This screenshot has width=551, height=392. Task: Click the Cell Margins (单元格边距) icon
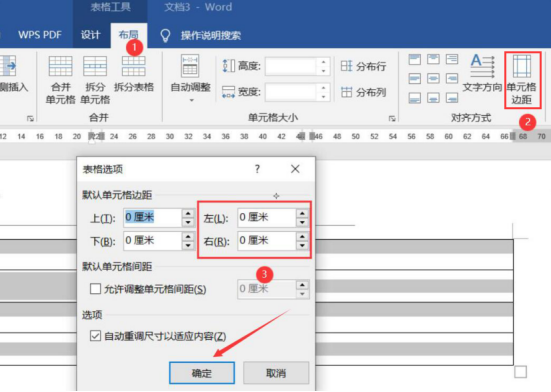(522, 66)
